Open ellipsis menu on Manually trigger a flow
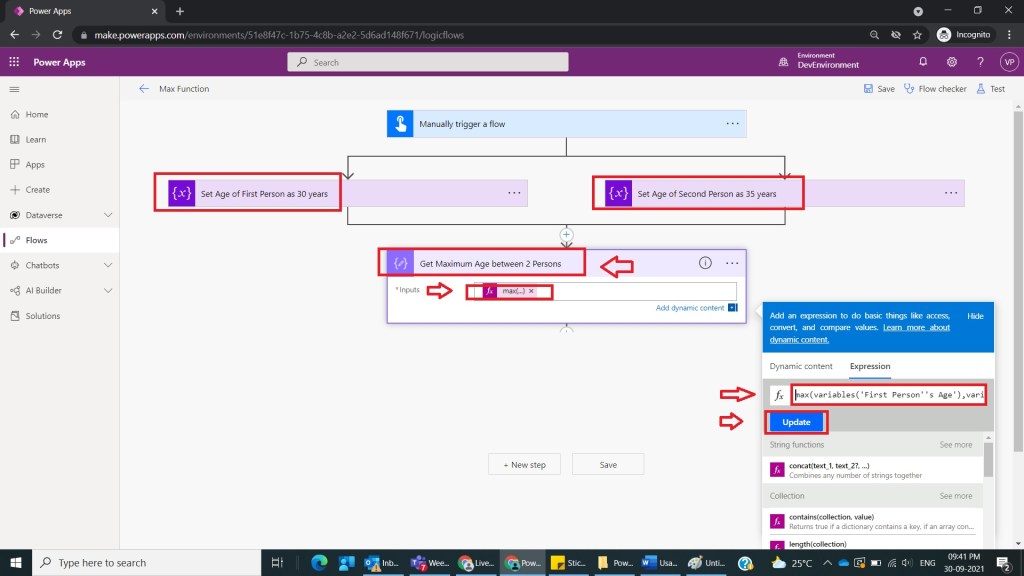The width and height of the screenshot is (1024, 576). click(733, 124)
